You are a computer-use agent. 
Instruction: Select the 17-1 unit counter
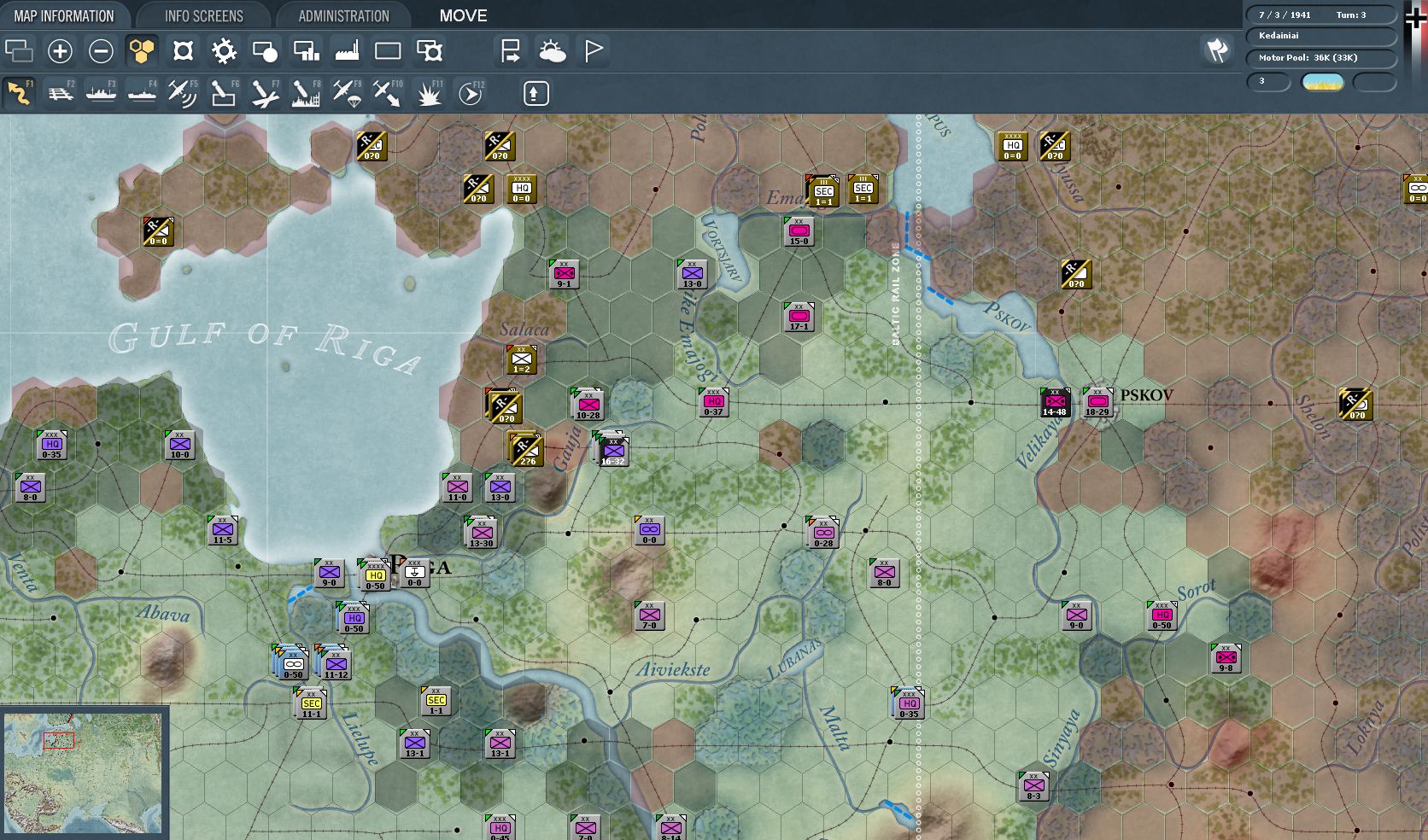[799, 317]
